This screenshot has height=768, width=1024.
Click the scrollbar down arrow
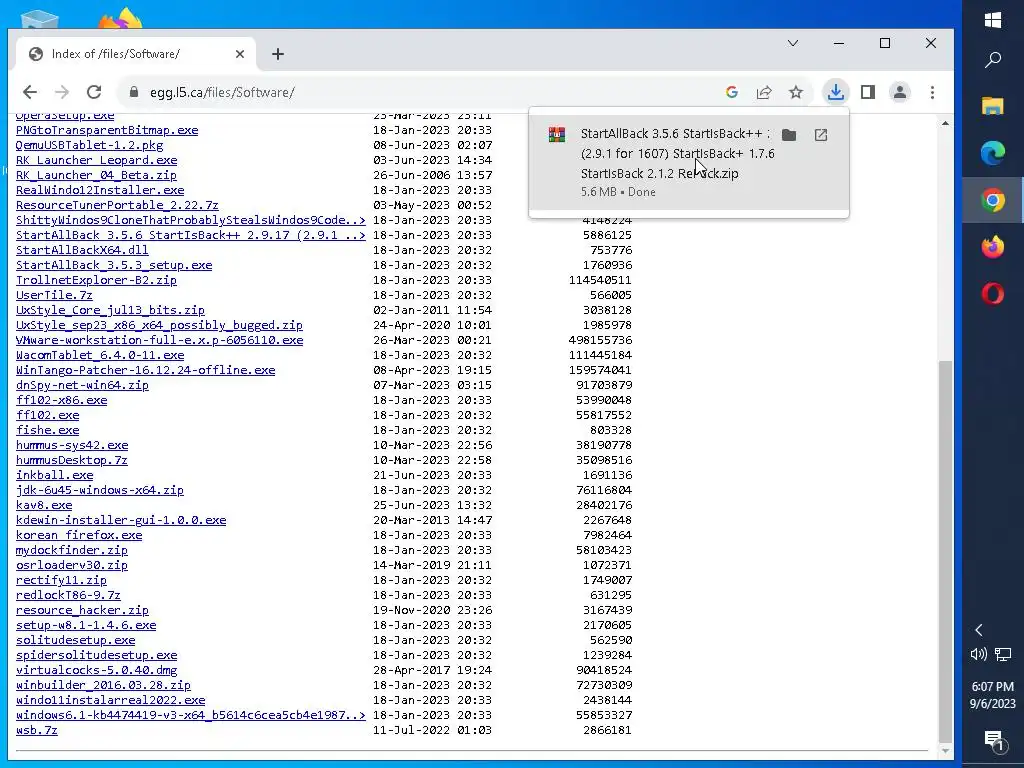click(x=945, y=750)
